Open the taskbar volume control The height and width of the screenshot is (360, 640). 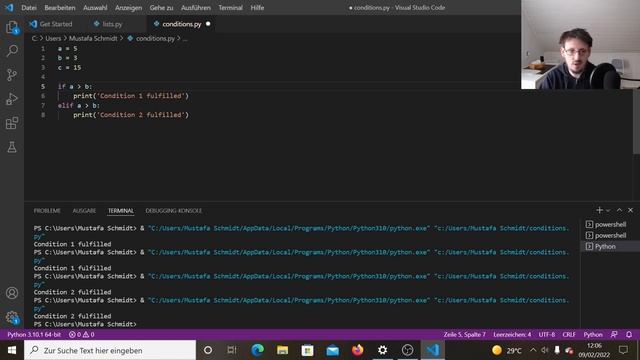[x=545, y=350]
